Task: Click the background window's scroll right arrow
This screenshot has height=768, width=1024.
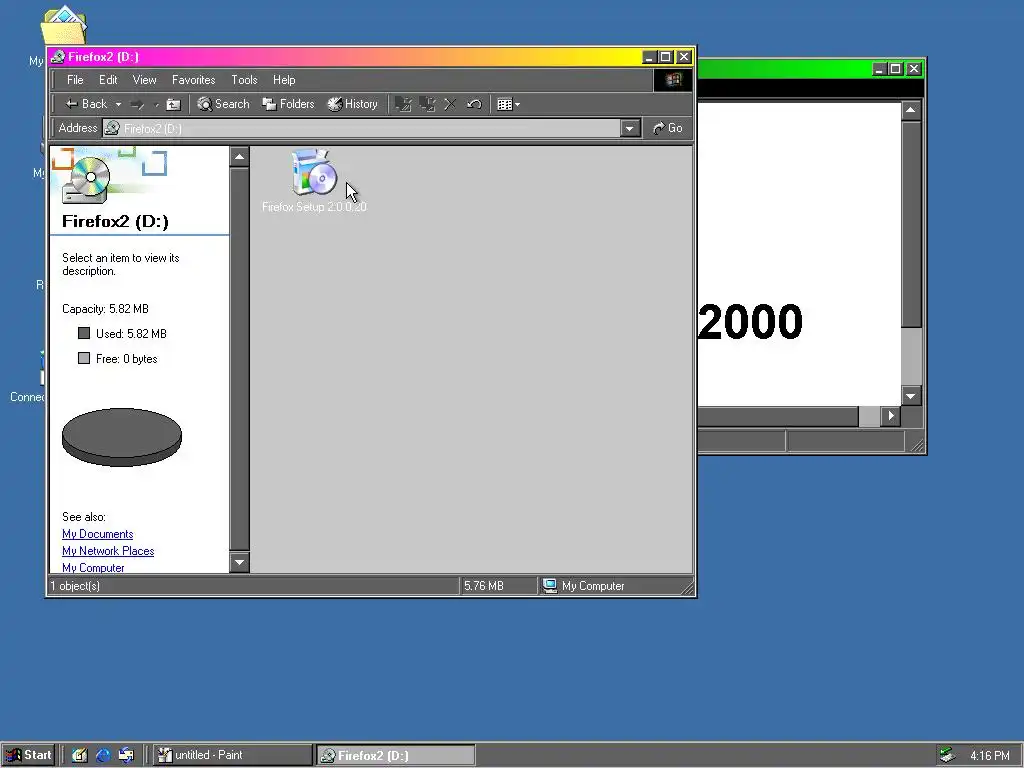Action: 891,416
